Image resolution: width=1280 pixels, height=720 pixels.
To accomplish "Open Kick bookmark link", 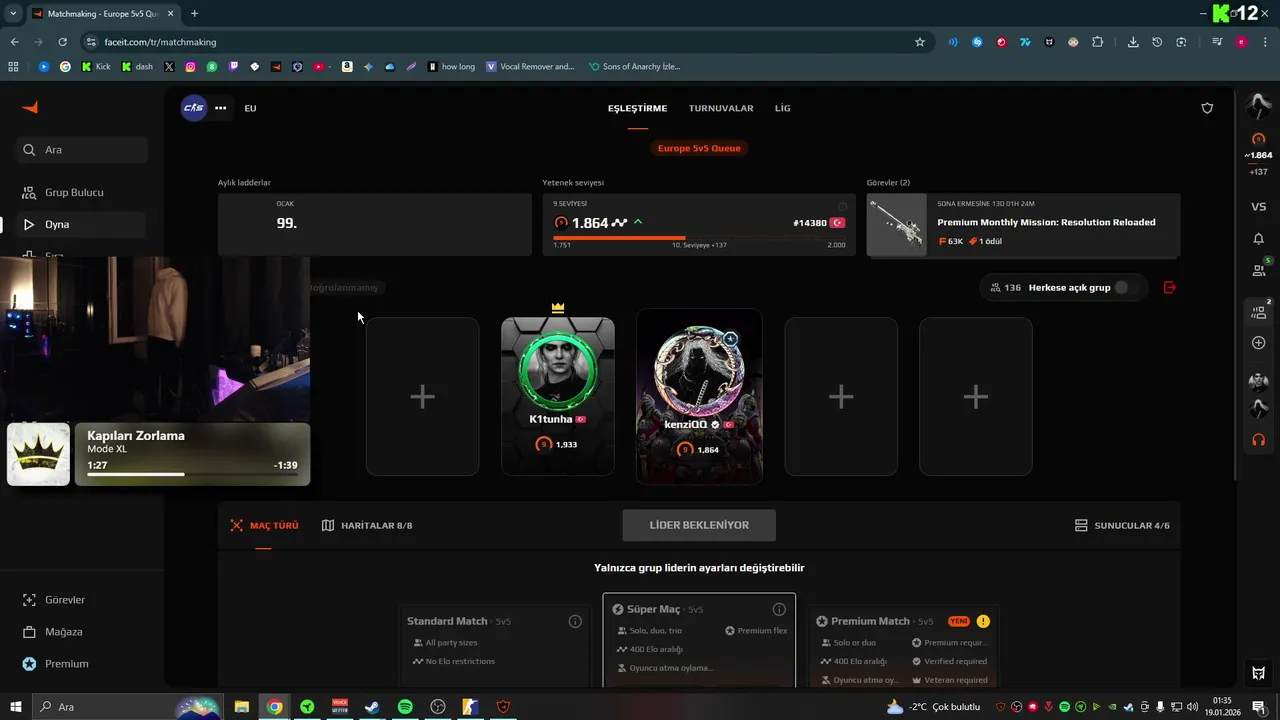I will pyautogui.click(x=96, y=67).
